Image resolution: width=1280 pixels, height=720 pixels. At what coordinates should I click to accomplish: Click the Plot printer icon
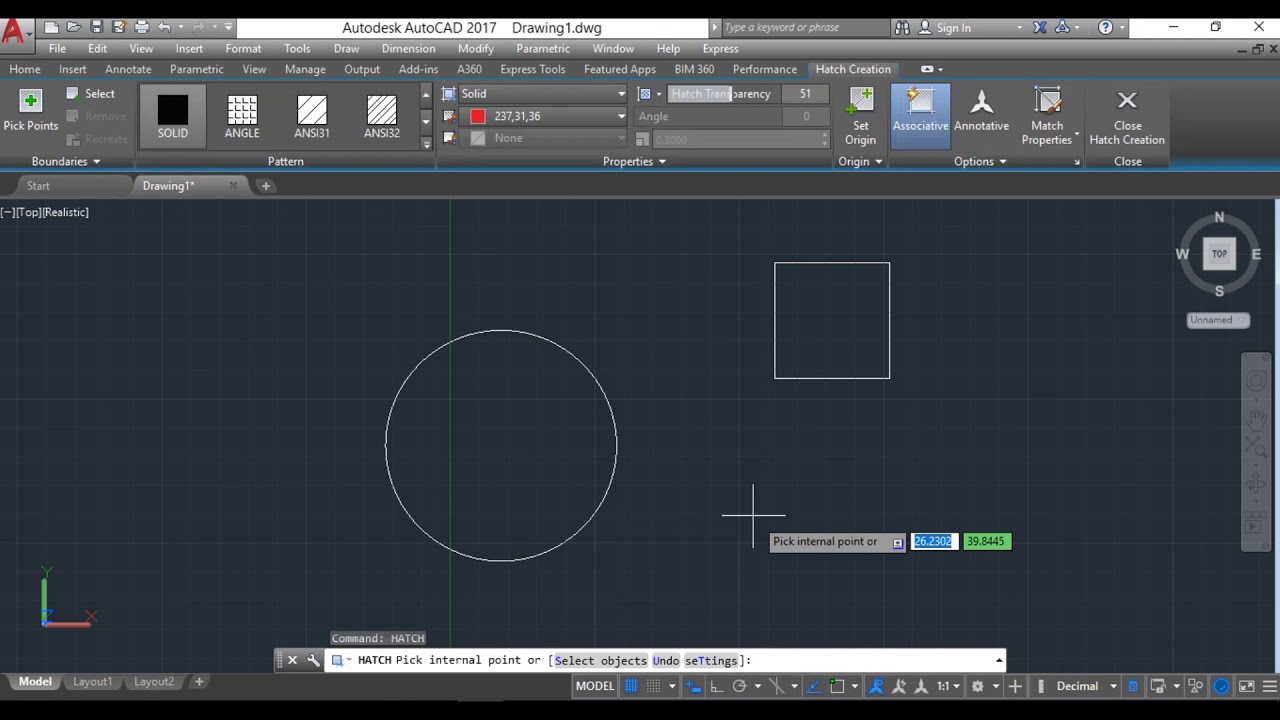pos(141,27)
